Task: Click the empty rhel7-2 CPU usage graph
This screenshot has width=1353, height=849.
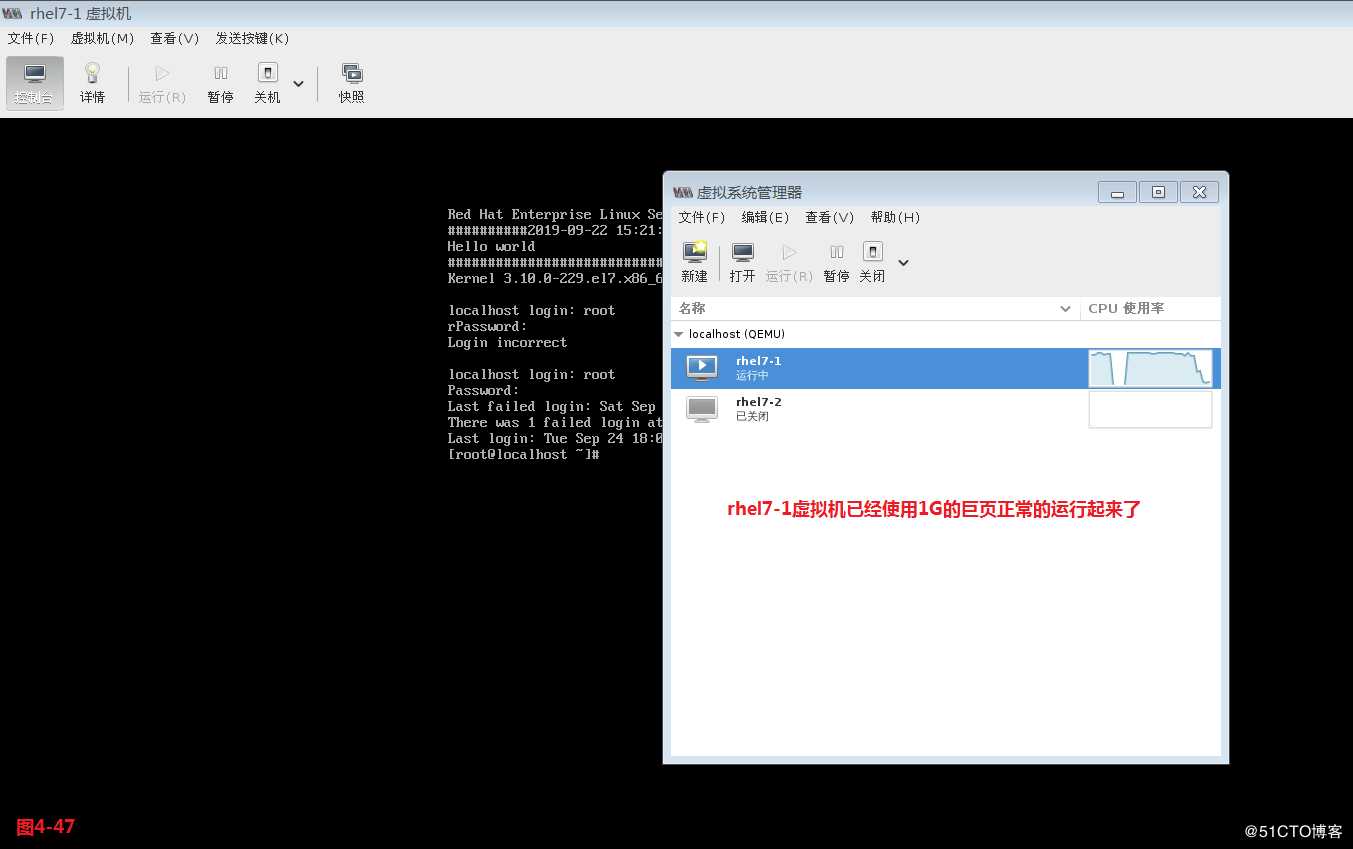Action: click(x=1150, y=409)
